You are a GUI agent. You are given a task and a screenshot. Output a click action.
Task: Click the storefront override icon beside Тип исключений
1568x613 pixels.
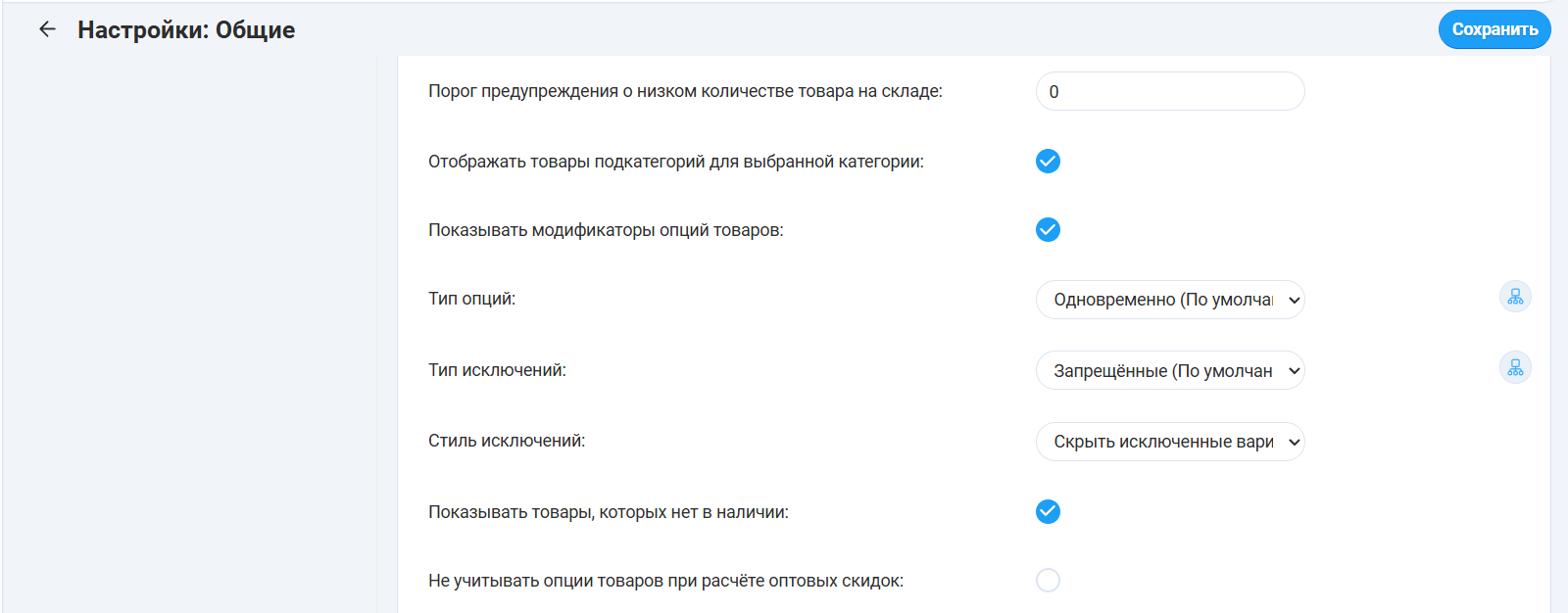pyautogui.click(x=1515, y=368)
